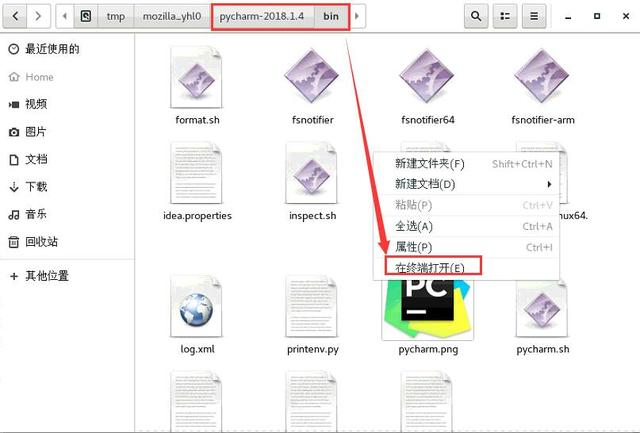Select the inspect.sh script icon
Image resolution: width=640 pixels, height=433 pixels.
pyautogui.click(x=311, y=173)
